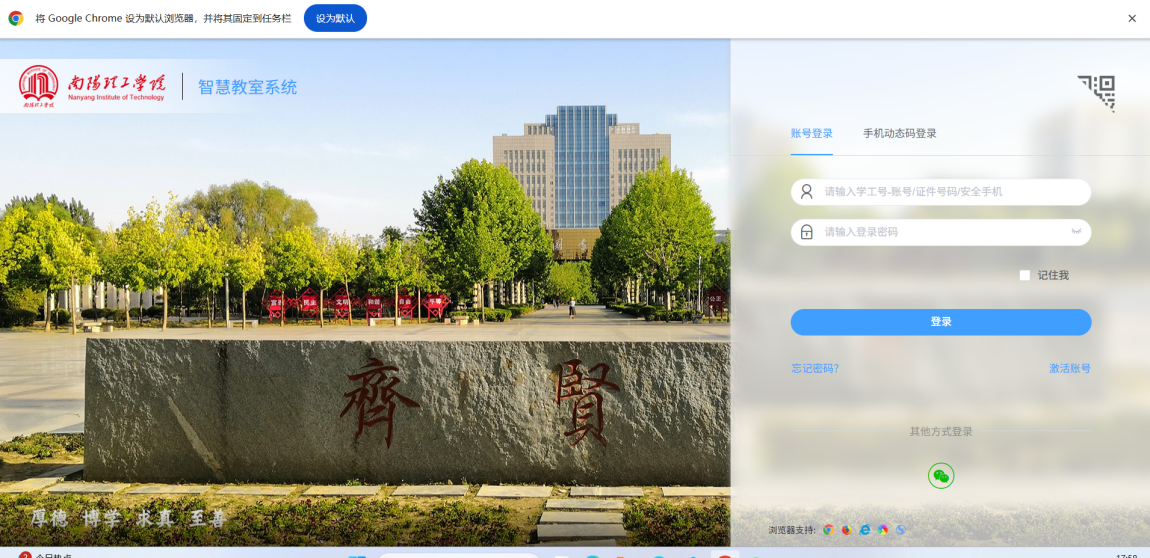Check the 记住我 checkbox
The image size is (1150, 558).
pyautogui.click(x=1024, y=275)
